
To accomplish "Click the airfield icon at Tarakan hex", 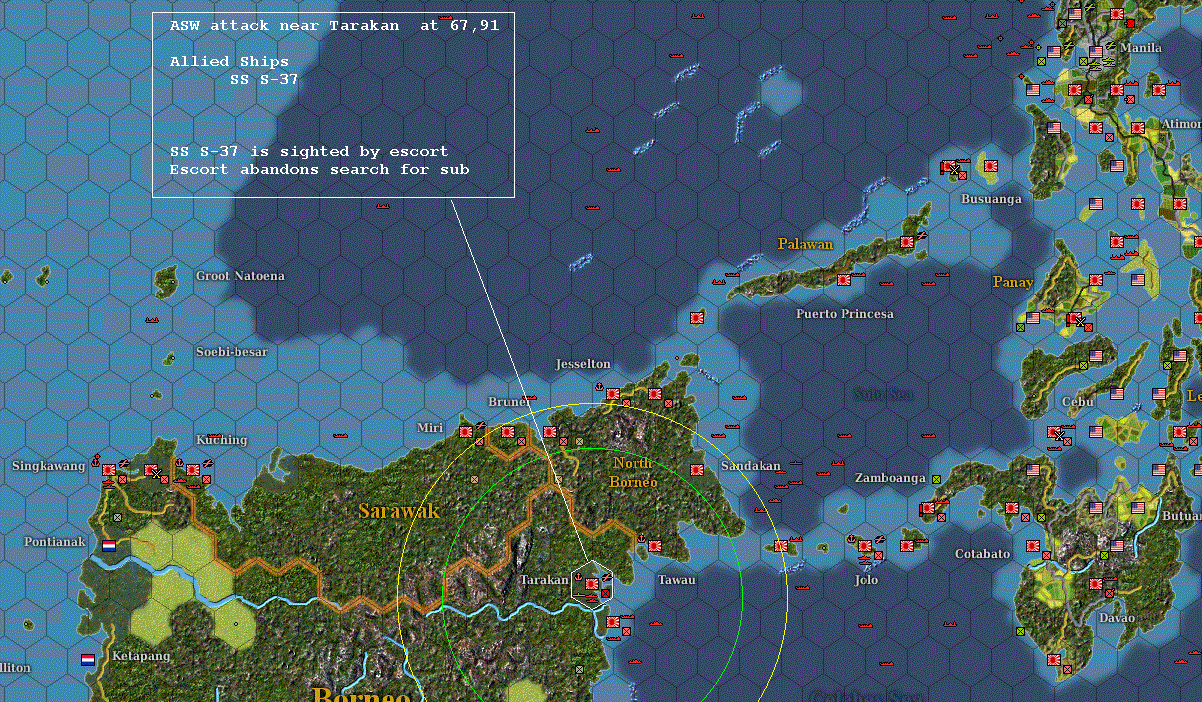I will [607, 578].
